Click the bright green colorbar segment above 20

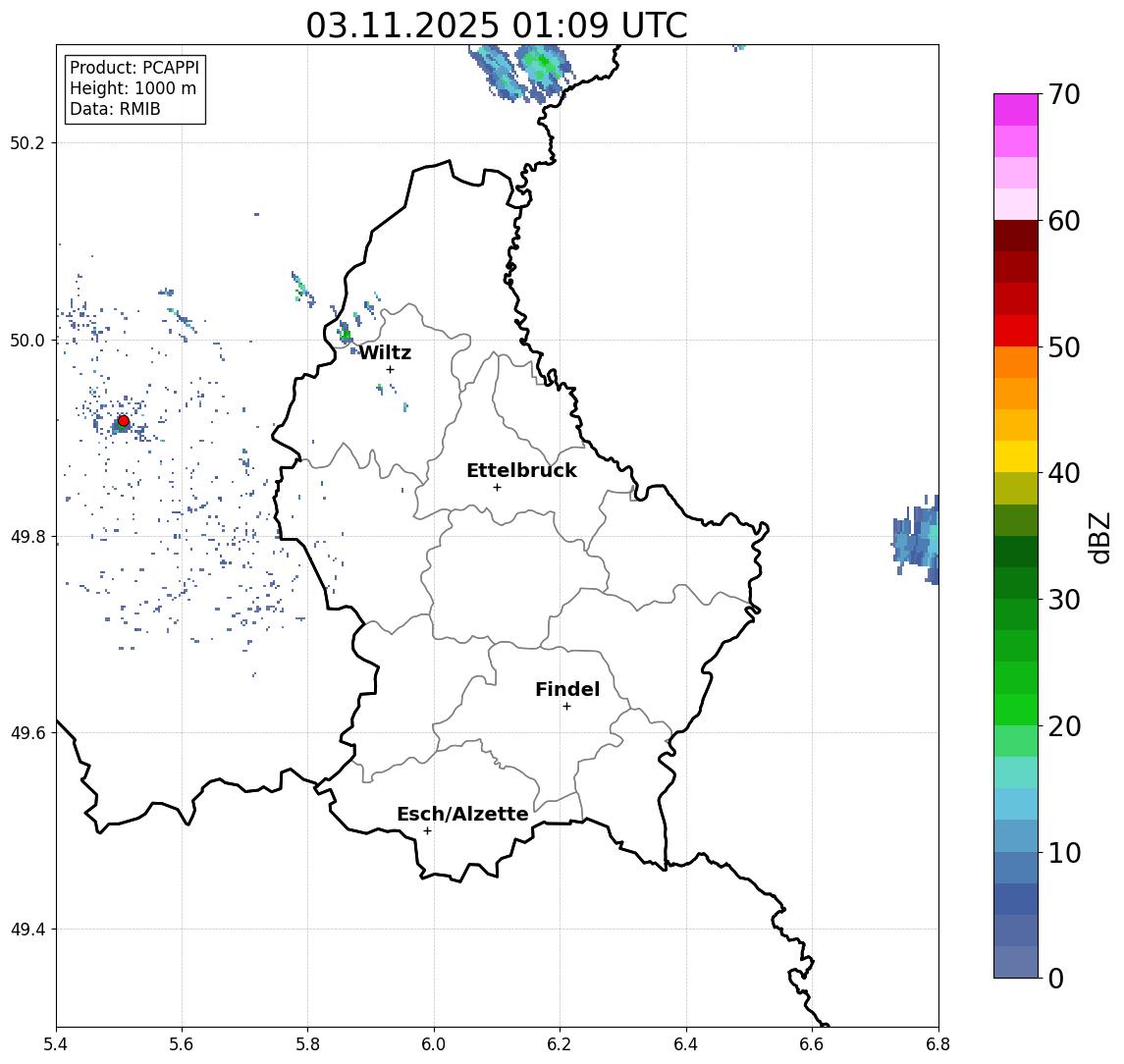point(1016,709)
